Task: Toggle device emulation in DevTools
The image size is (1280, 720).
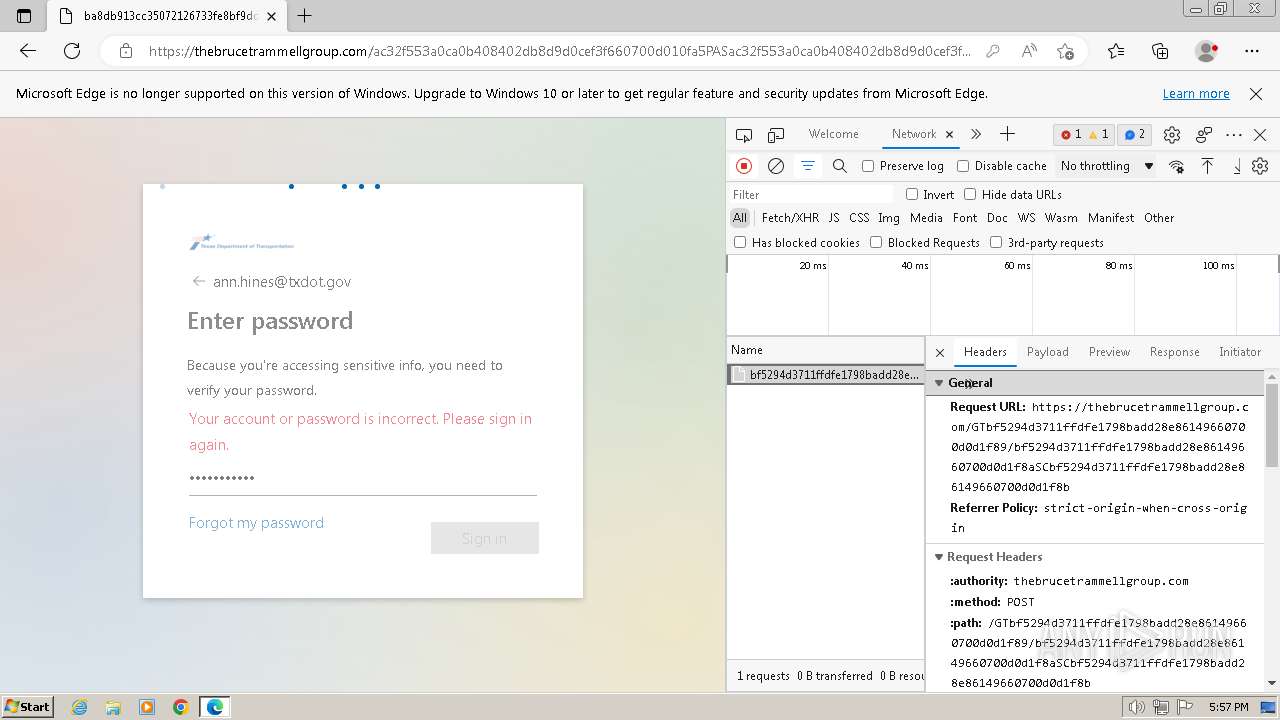Action: pyautogui.click(x=776, y=134)
